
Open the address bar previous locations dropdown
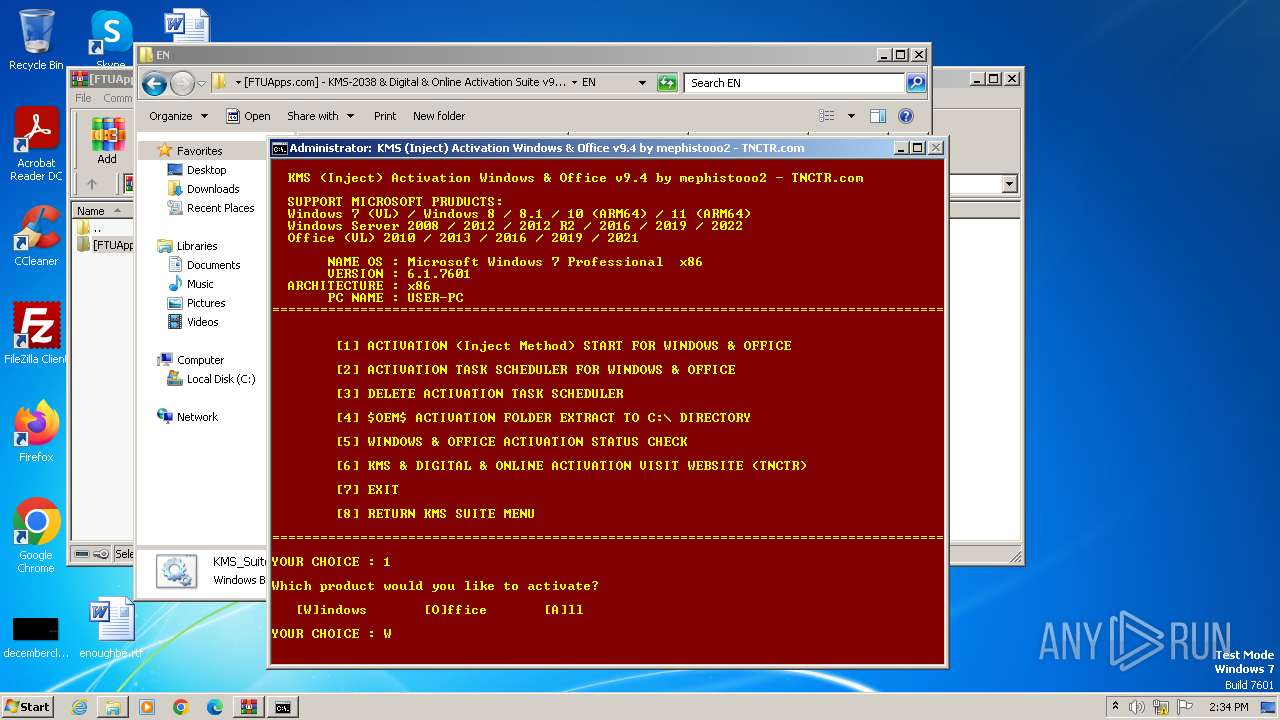pos(642,83)
